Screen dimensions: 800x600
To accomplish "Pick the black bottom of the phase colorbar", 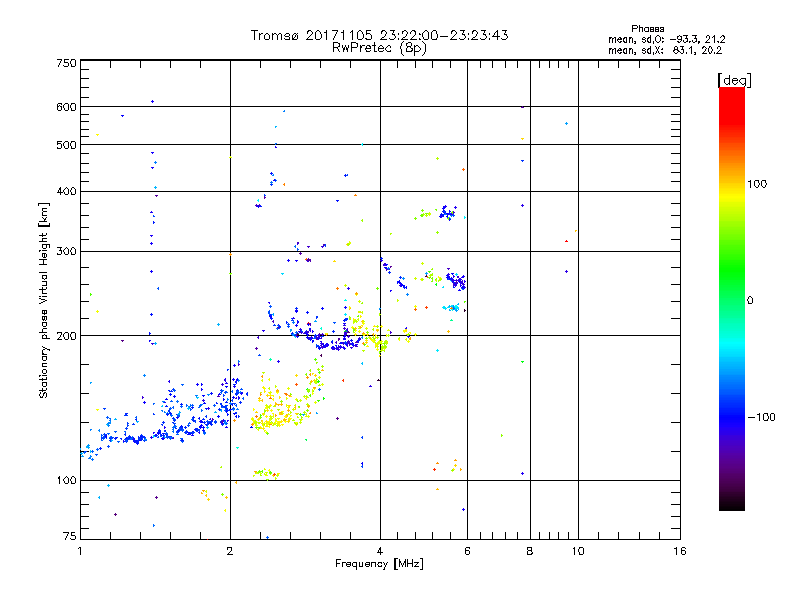I will point(732,503).
